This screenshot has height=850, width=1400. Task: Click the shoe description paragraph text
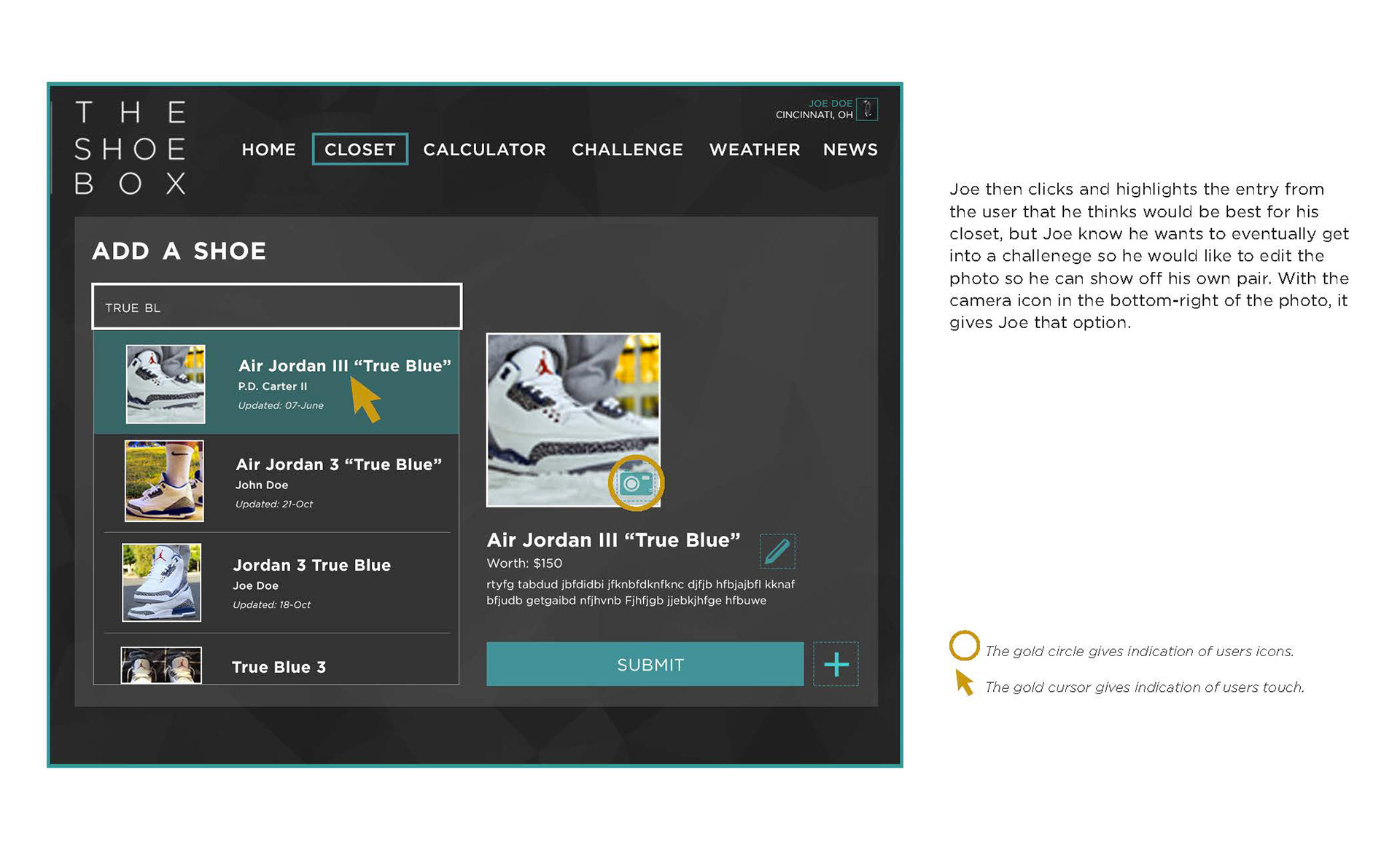(640, 592)
